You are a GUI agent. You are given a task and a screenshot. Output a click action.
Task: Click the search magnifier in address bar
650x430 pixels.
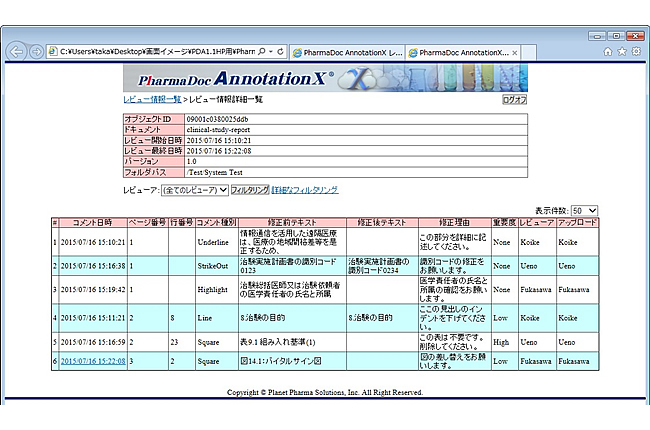(262, 51)
